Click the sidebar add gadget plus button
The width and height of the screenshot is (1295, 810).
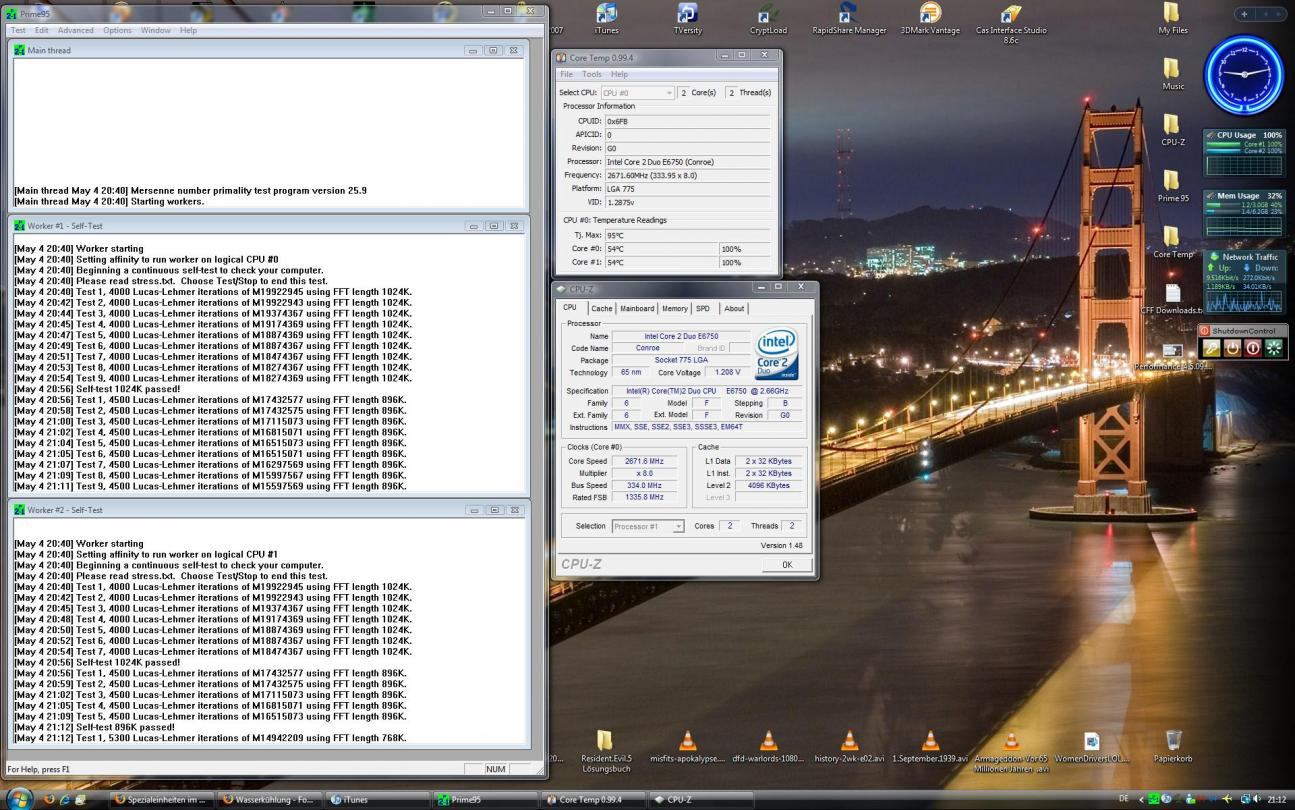1245,14
